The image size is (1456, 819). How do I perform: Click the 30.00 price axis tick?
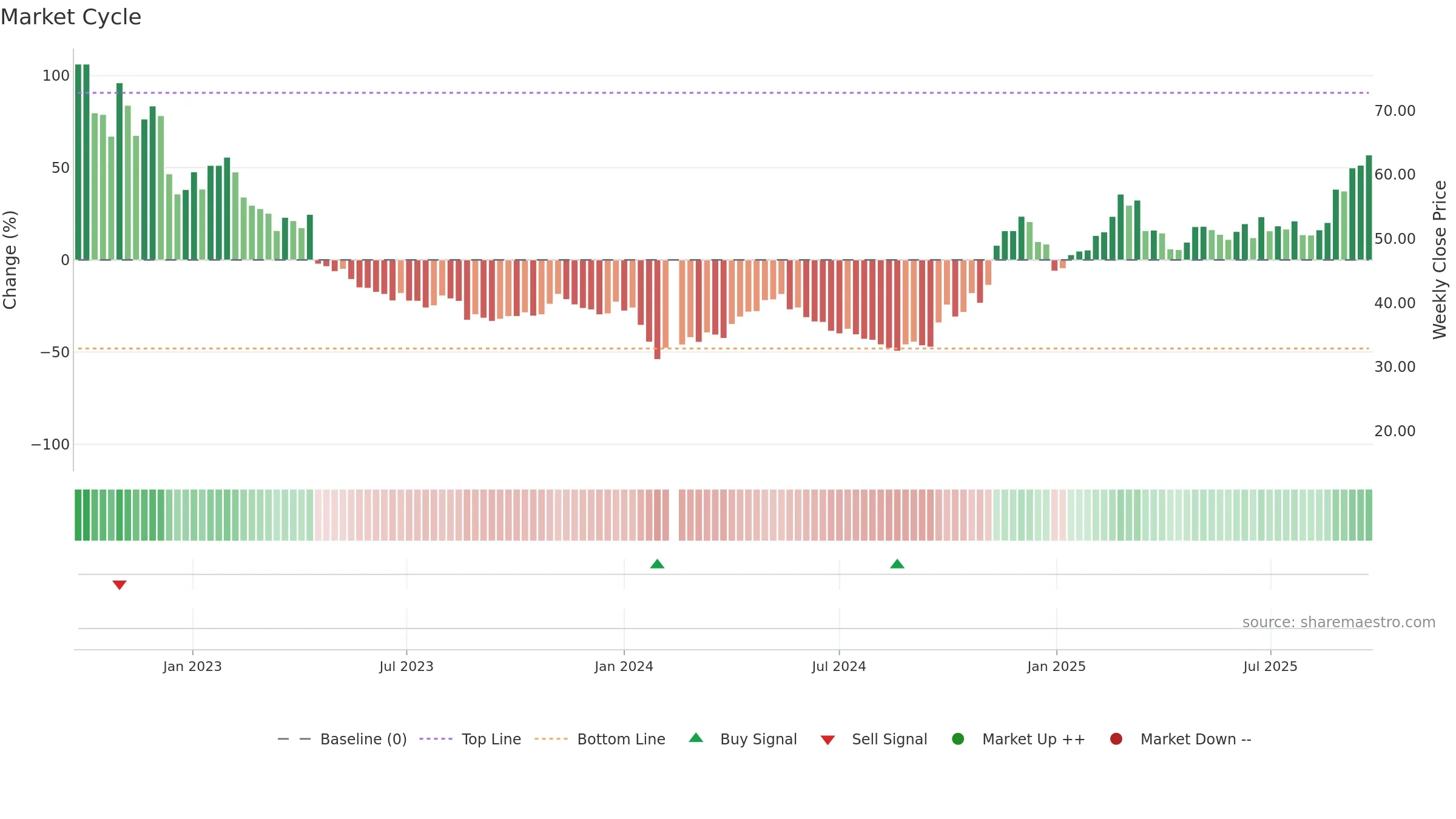[x=1395, y=367]
